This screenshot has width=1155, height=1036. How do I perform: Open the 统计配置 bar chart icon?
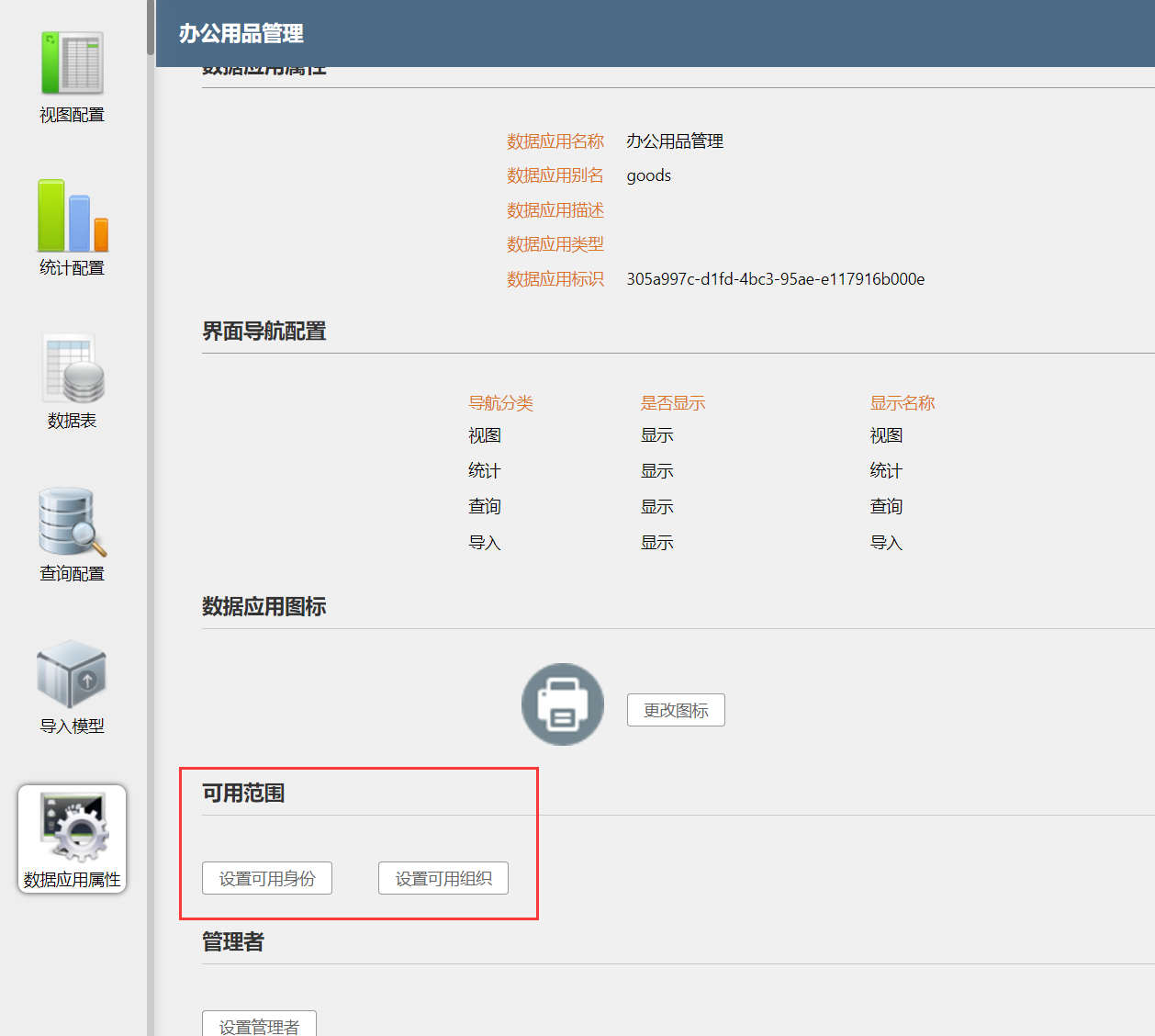point(73,216)
